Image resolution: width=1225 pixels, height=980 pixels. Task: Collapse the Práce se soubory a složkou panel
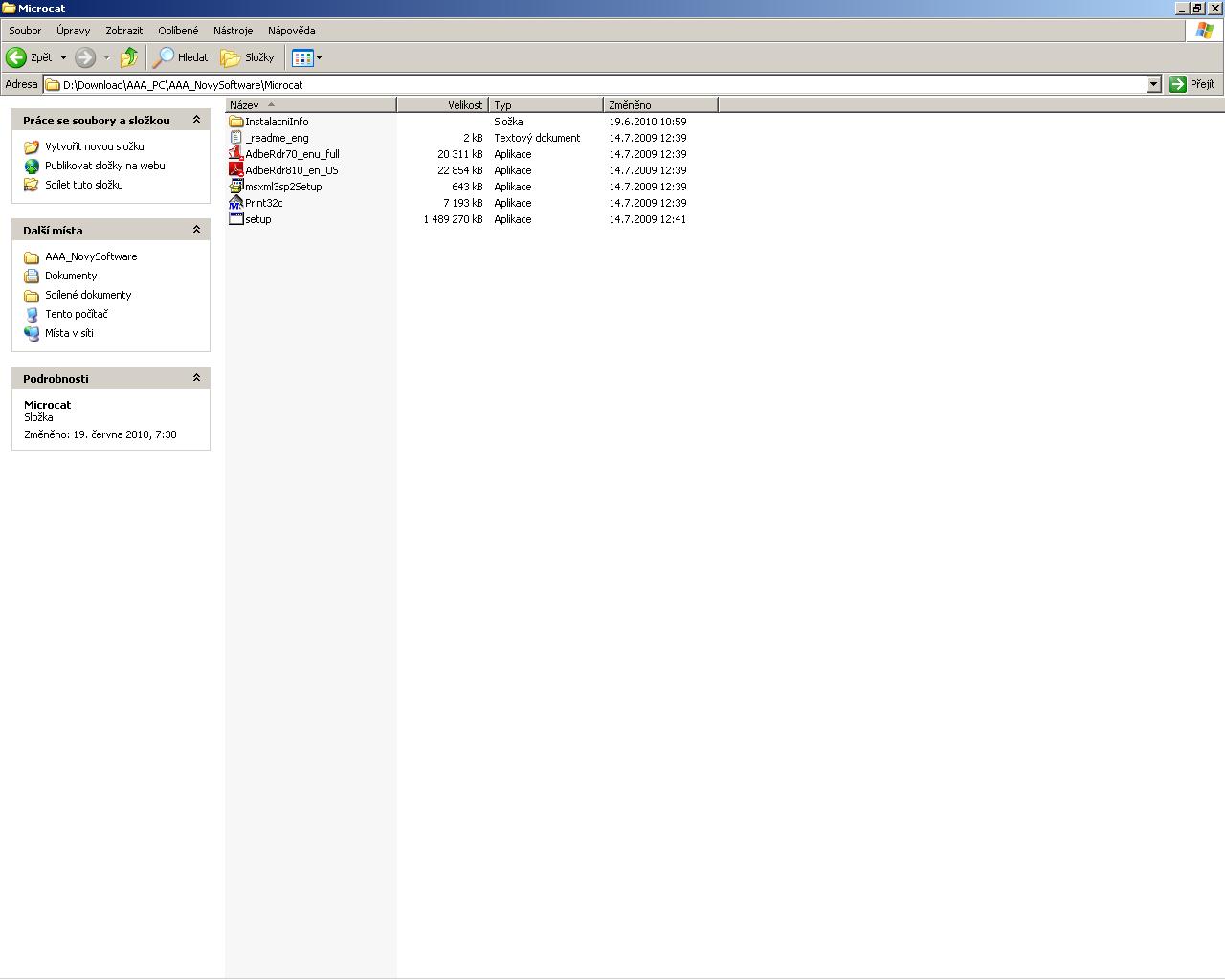(x=196, y=120)
